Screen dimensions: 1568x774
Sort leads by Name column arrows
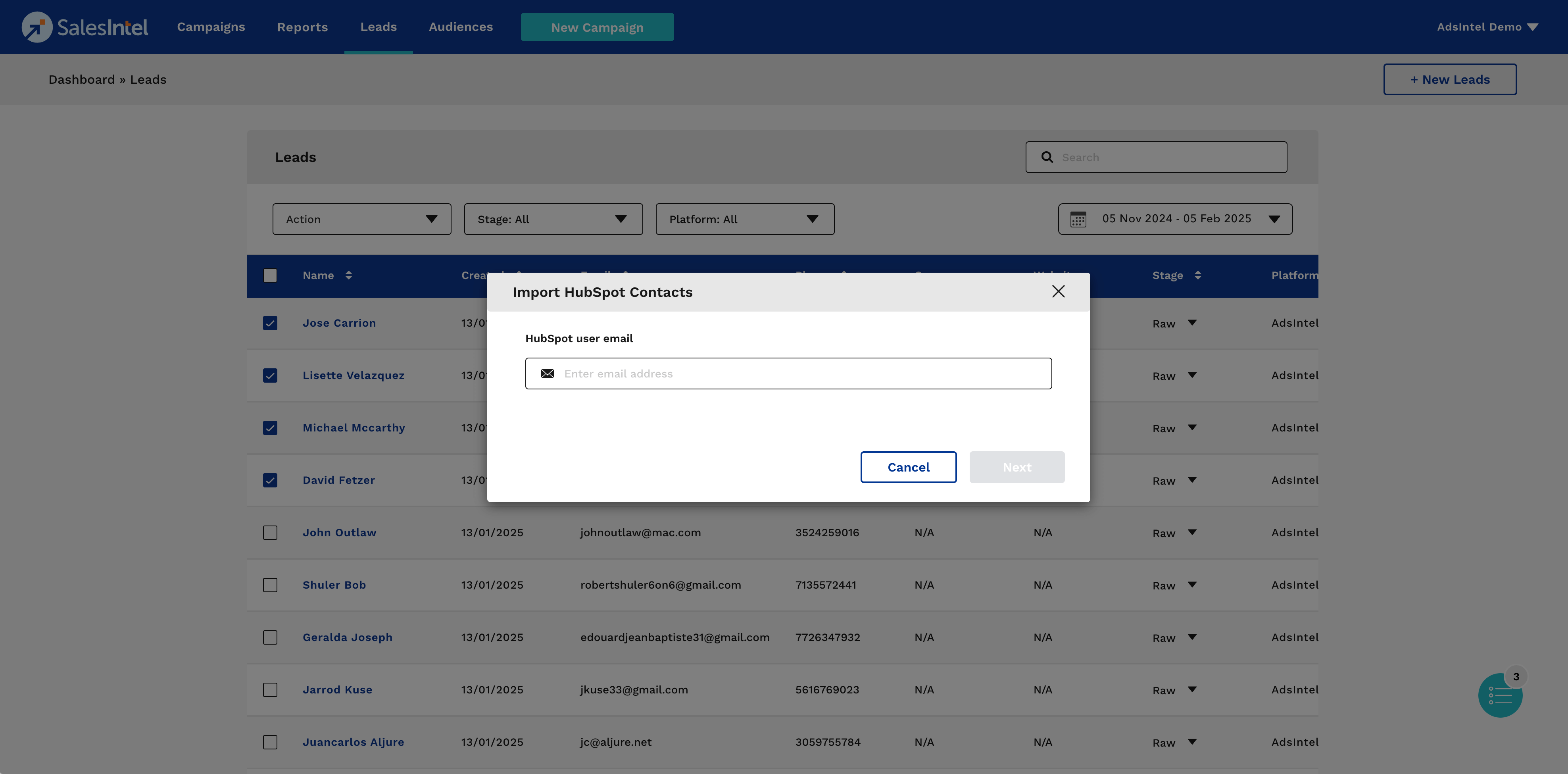click(348, 275)
